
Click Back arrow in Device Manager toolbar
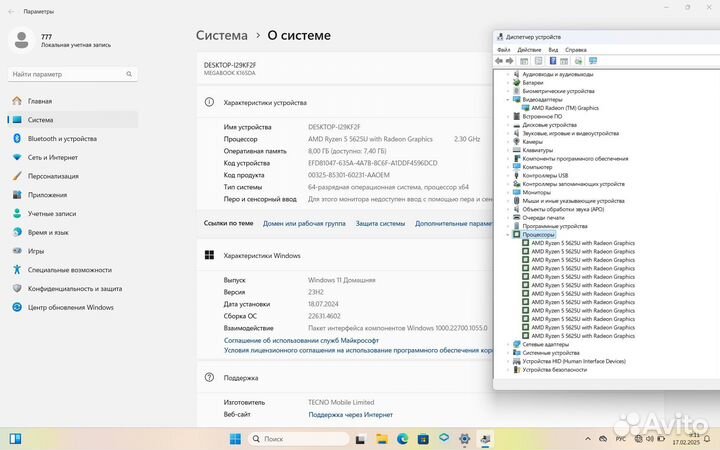(499, 61)
